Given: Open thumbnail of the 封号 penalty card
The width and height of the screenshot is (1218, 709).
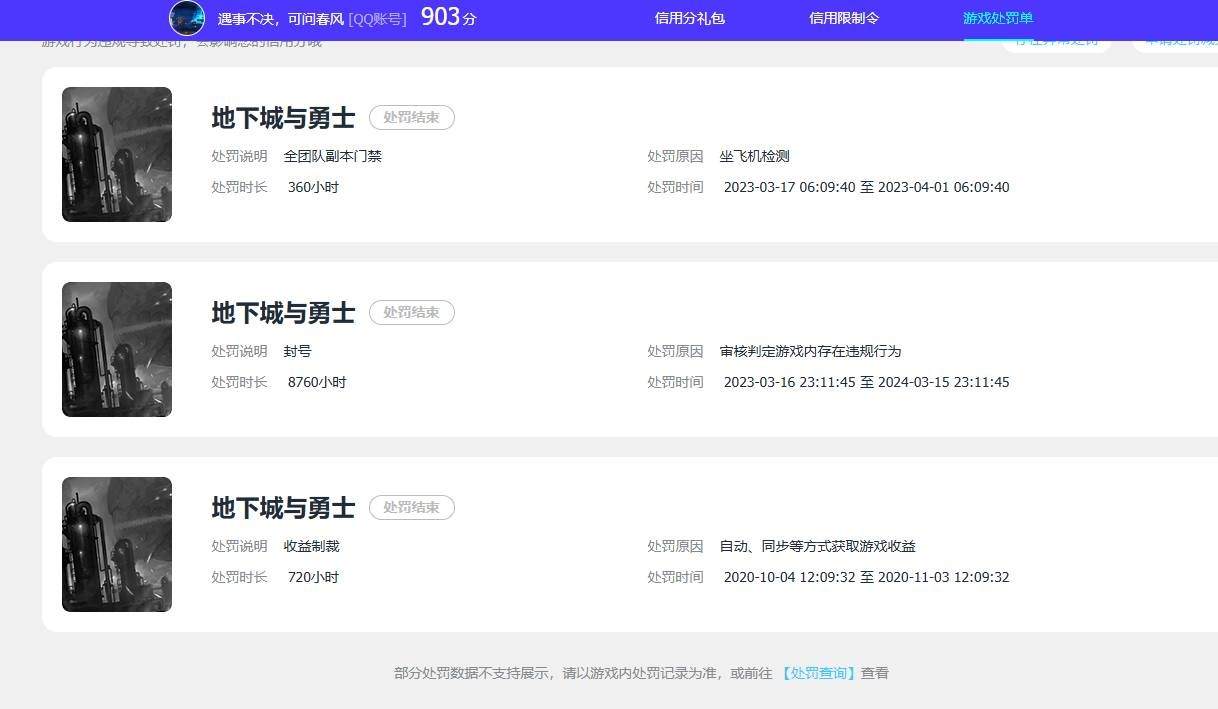Looking at the screenshot, I should (x=117, y=349).
